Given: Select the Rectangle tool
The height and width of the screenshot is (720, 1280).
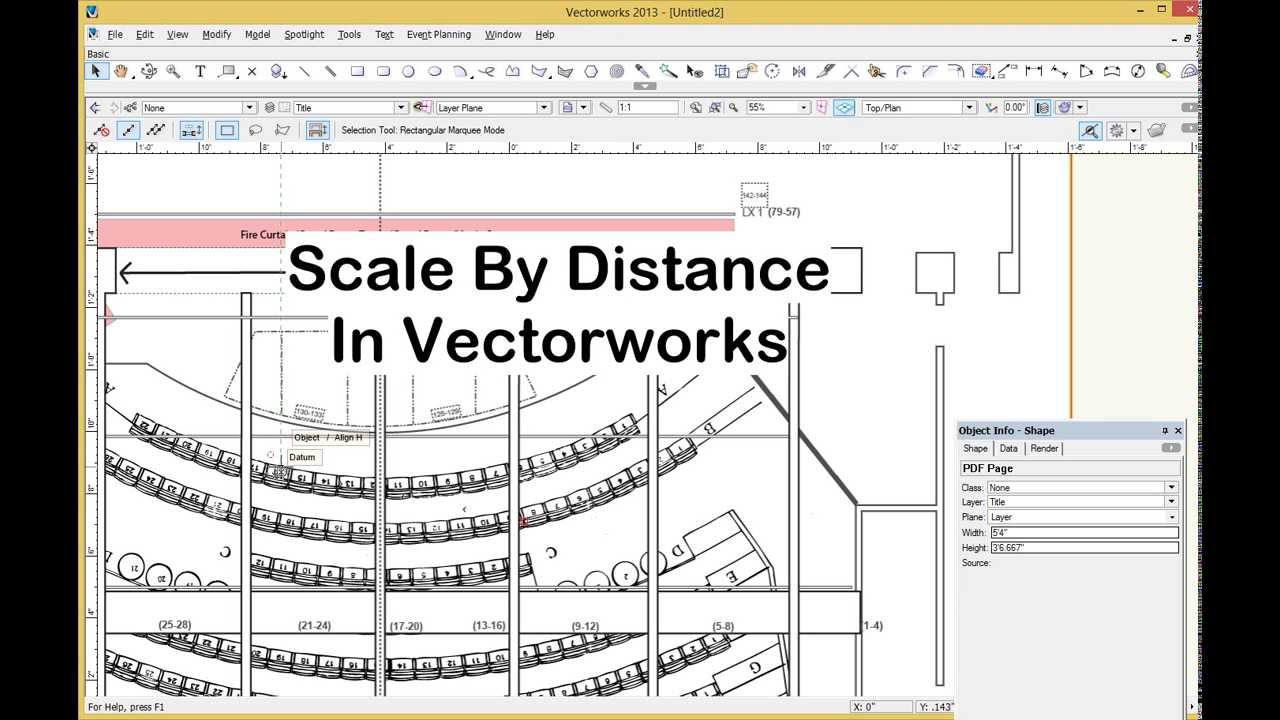Looking at the screenshot, I should click(x=357, y=71).
